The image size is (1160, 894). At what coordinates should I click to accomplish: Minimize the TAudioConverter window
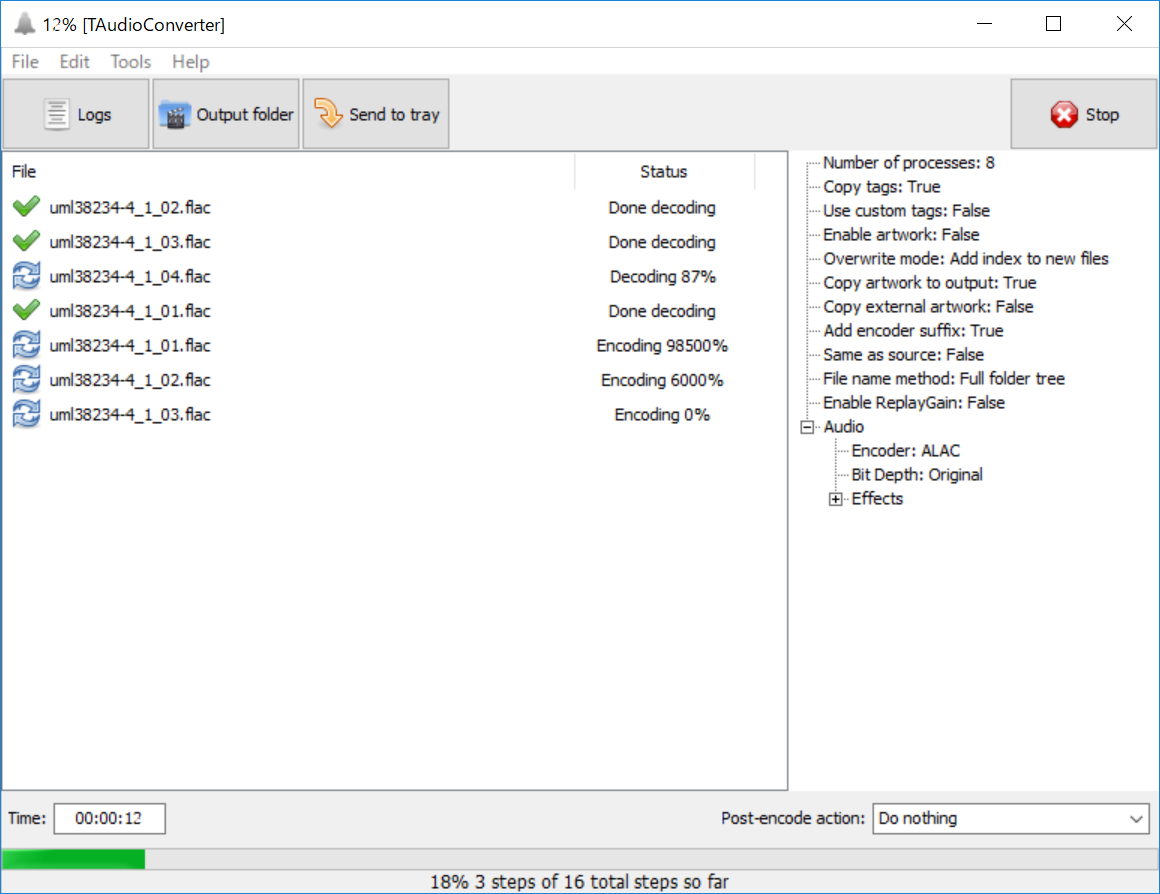click(x=984, y=24)
